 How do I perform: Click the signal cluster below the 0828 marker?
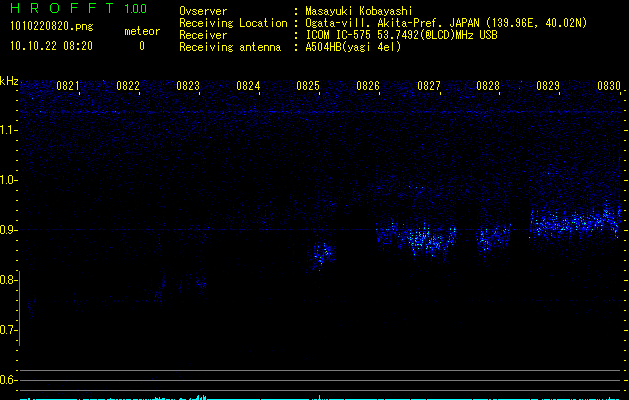coord(493,239)
